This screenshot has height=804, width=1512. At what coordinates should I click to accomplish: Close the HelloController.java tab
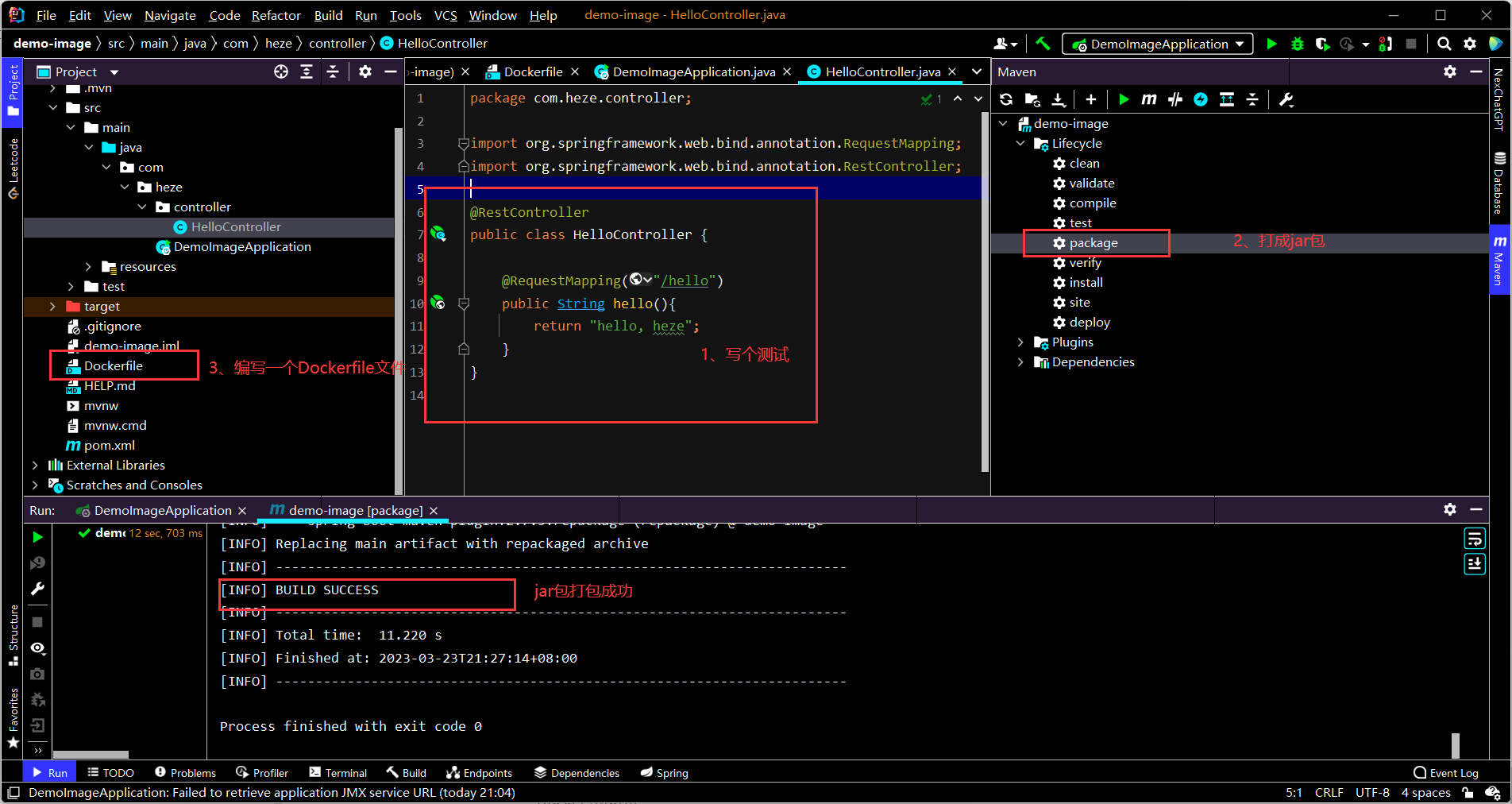[951, 72]
